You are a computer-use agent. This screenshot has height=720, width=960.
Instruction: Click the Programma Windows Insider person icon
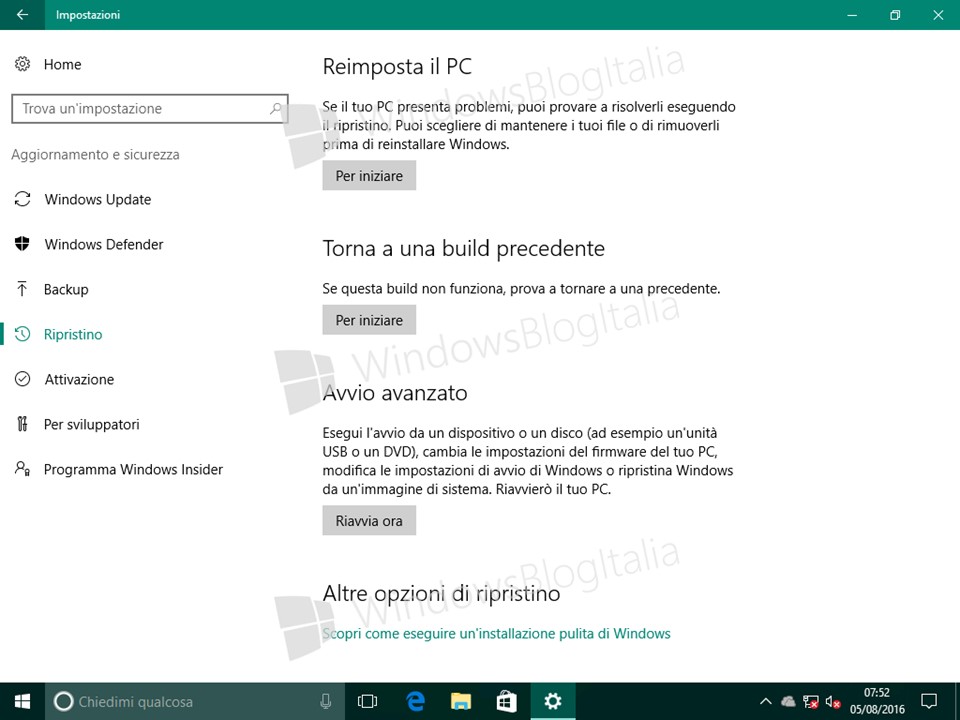pyautogui.click(x=22, y=469)
